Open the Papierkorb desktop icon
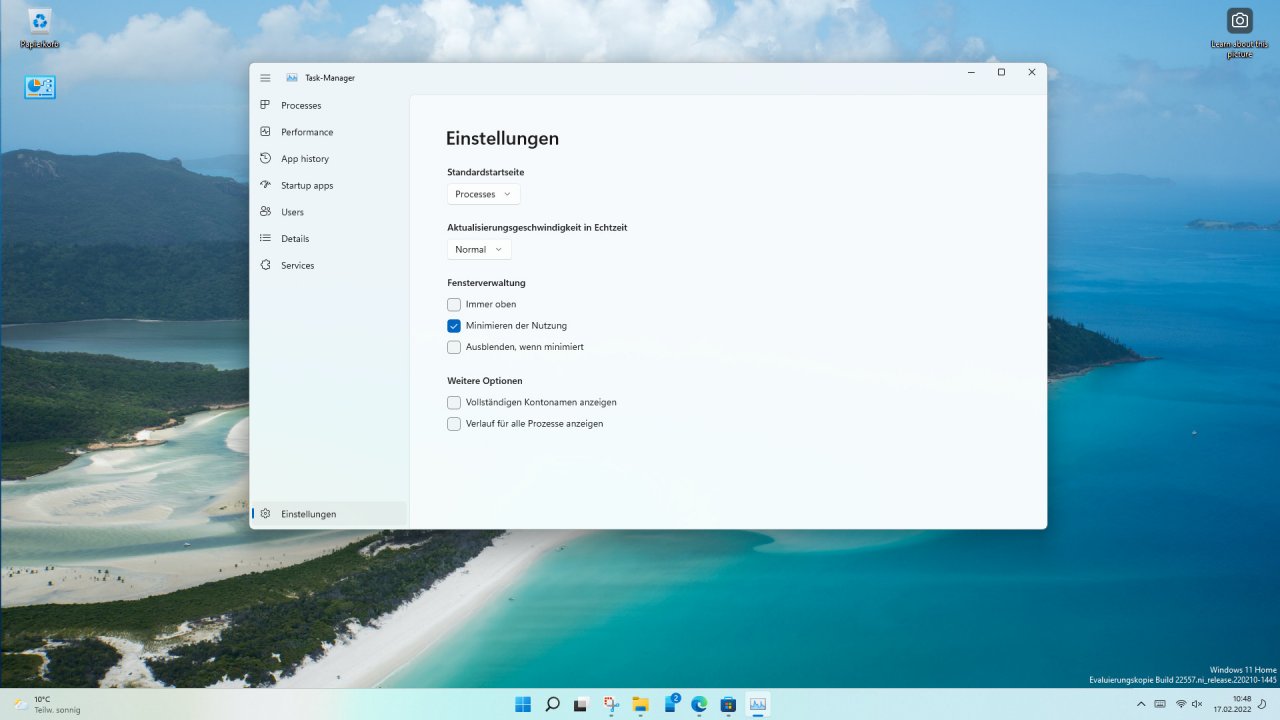The height and width of the screenshot is (720, 1280). click(x=40, y=21)
